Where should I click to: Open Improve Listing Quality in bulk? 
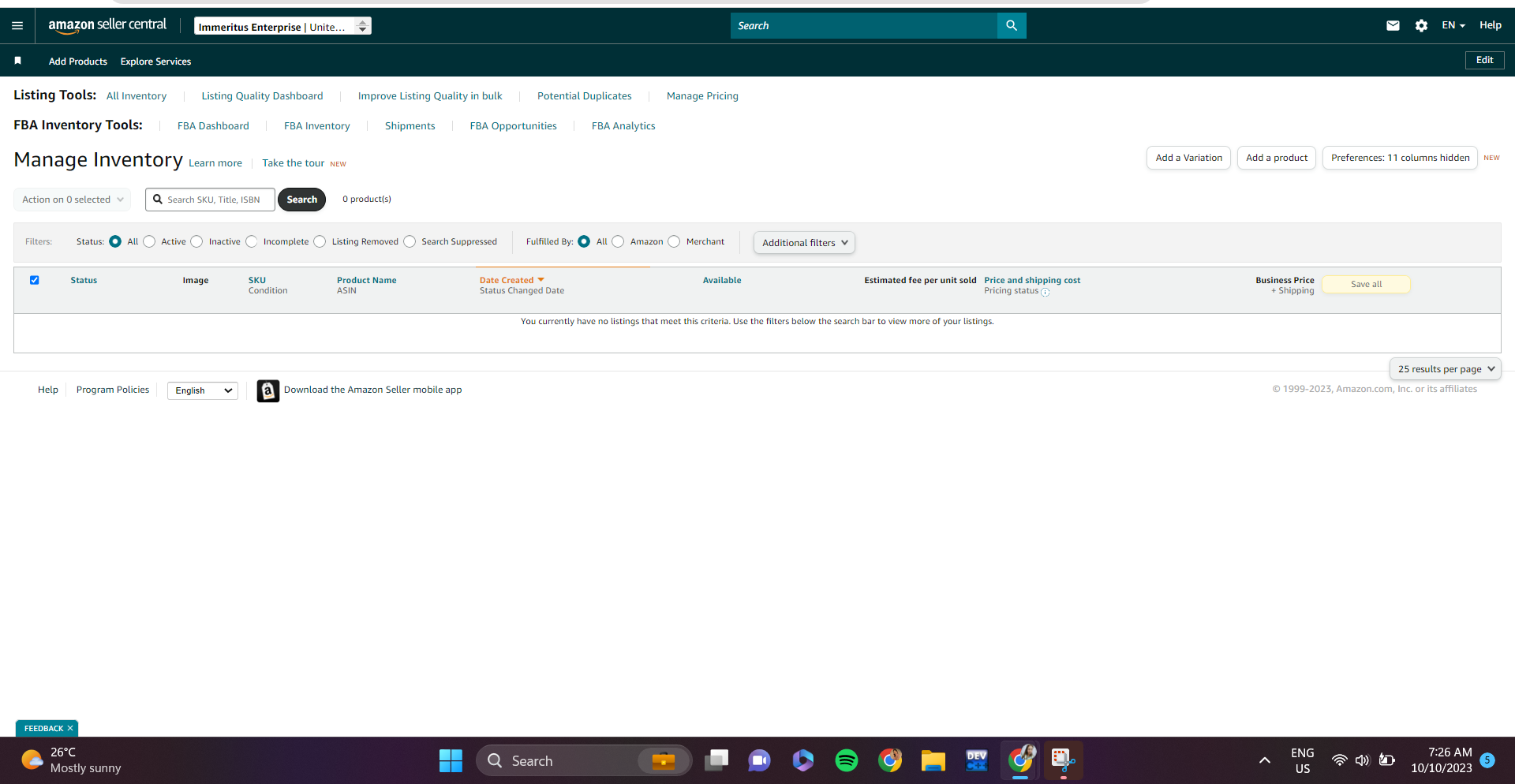(x=430, y=96)
